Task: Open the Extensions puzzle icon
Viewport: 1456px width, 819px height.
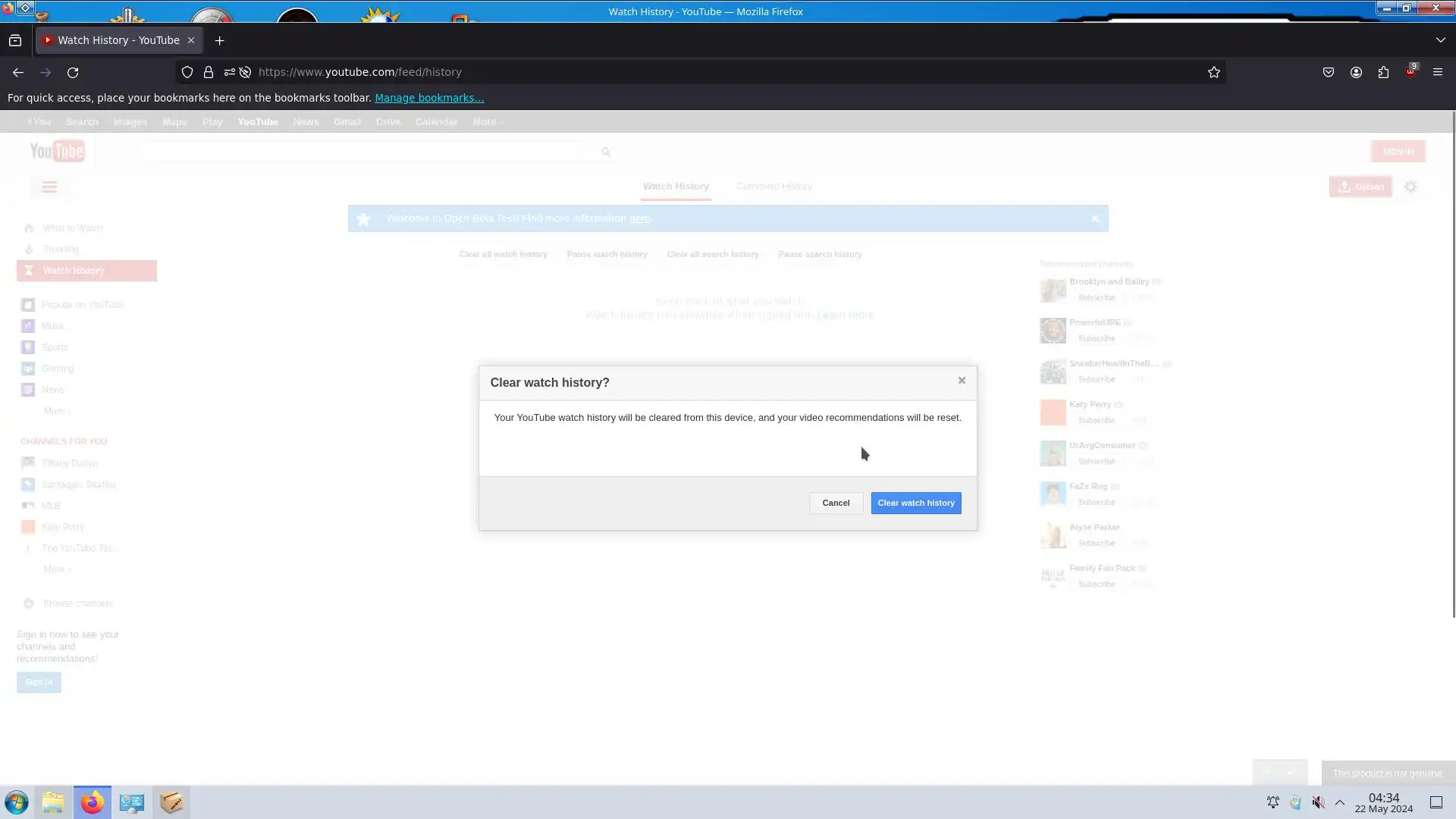Action: pyautogui.click(x=1383, y=73)
